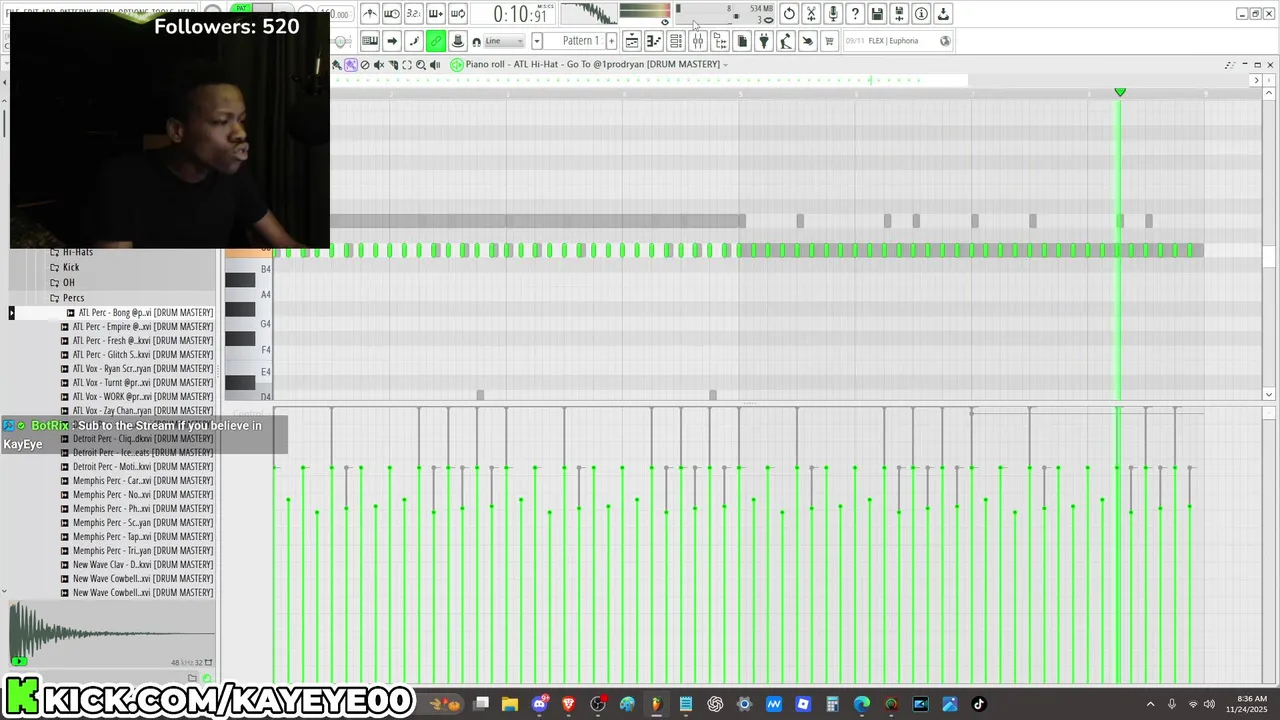Click the B4 piano key
Screen dimensions: 1280x720
[248, 268]
